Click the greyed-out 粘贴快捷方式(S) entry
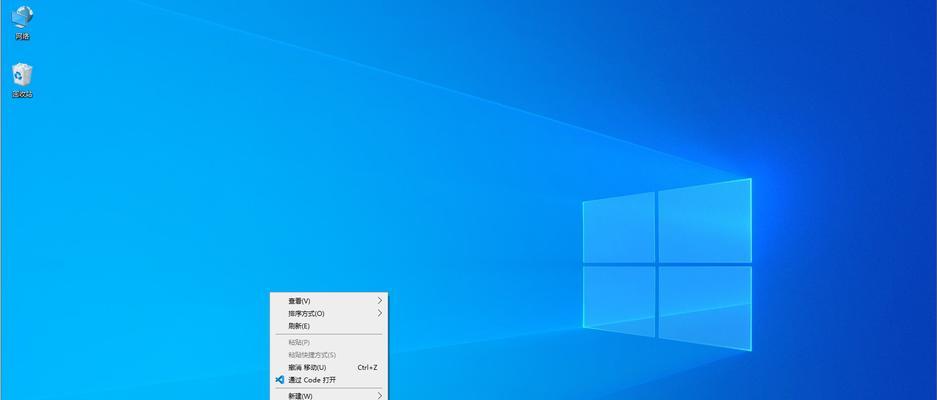Screen dimensions: 937x400 tap(328, 355)
